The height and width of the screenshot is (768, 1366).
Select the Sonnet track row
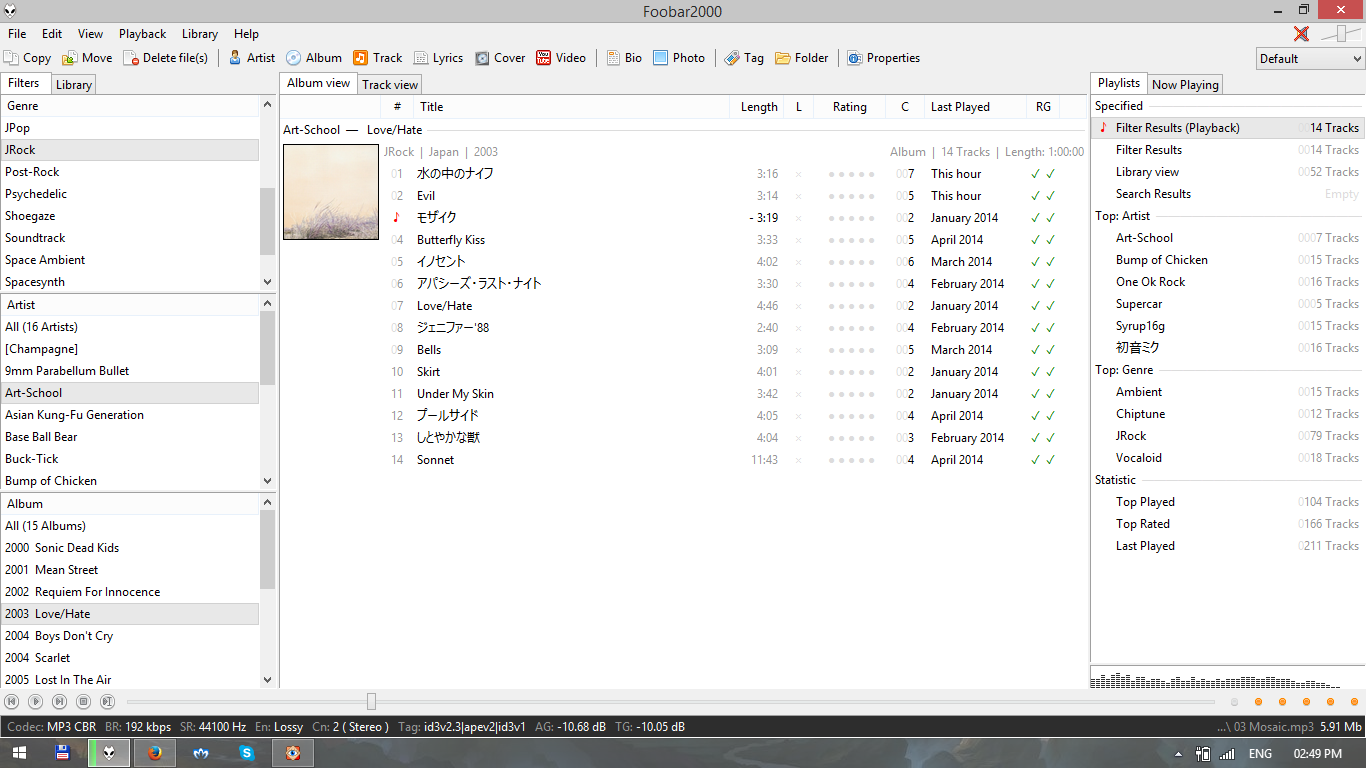734,460
